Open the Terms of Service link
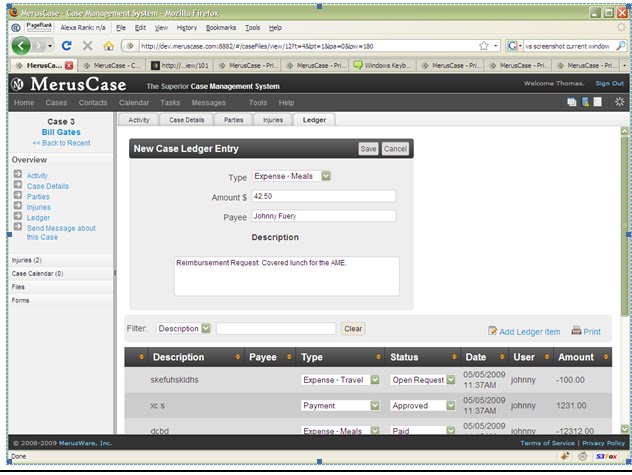 pyautogui.click(x=547, y=443)
